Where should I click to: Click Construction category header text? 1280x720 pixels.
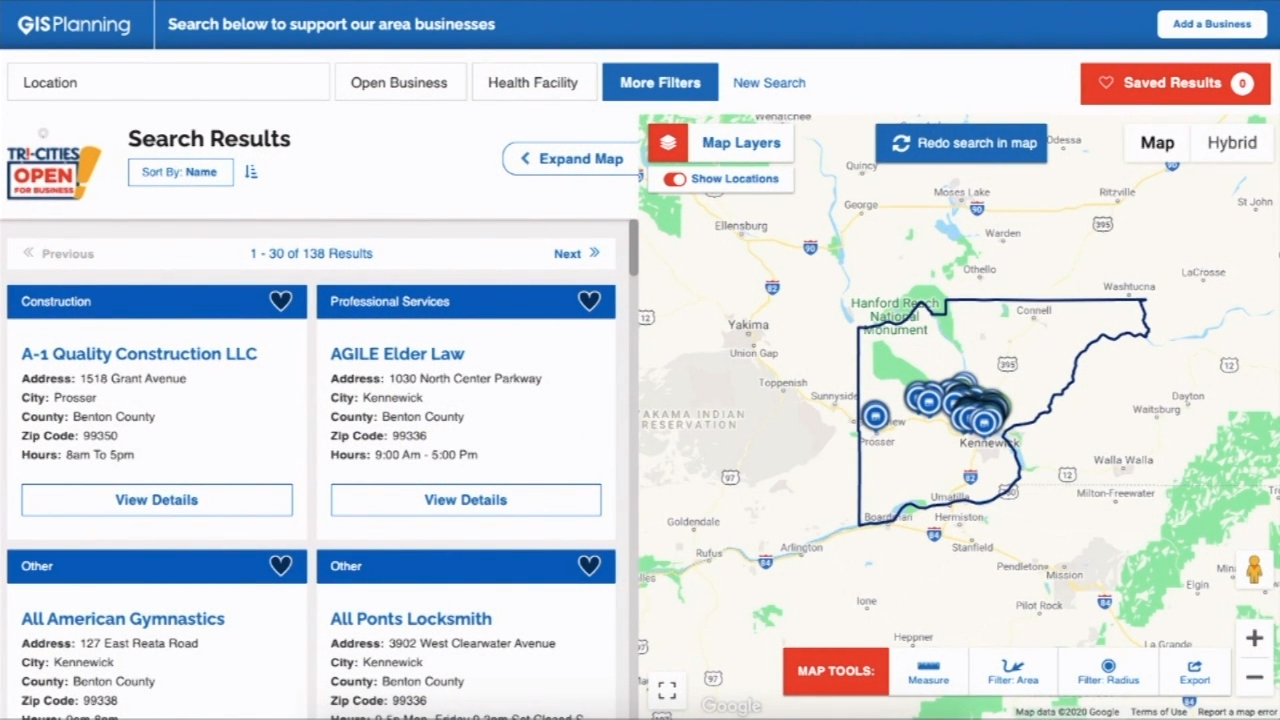point(56,301)
